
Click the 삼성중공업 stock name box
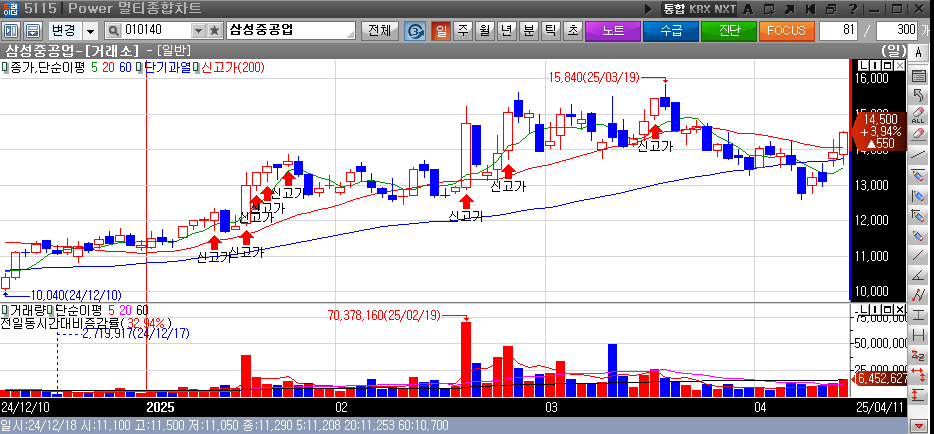click(290, 30)
